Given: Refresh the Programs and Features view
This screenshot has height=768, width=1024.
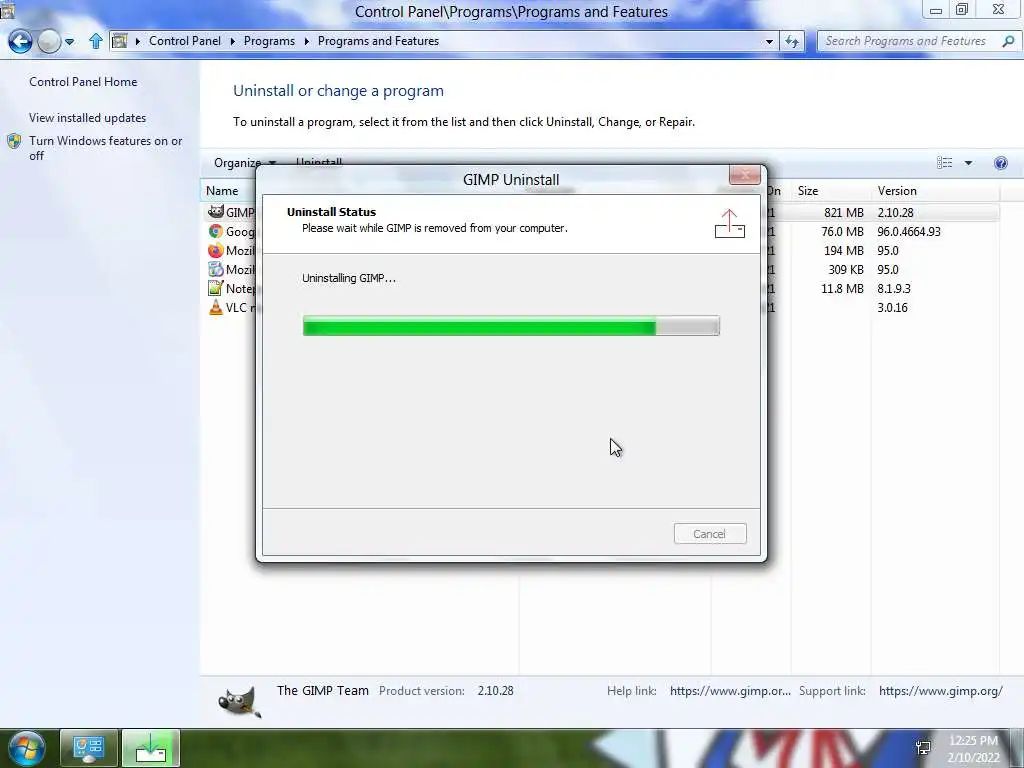Looking at the screenshot, I should coord(792,41).
